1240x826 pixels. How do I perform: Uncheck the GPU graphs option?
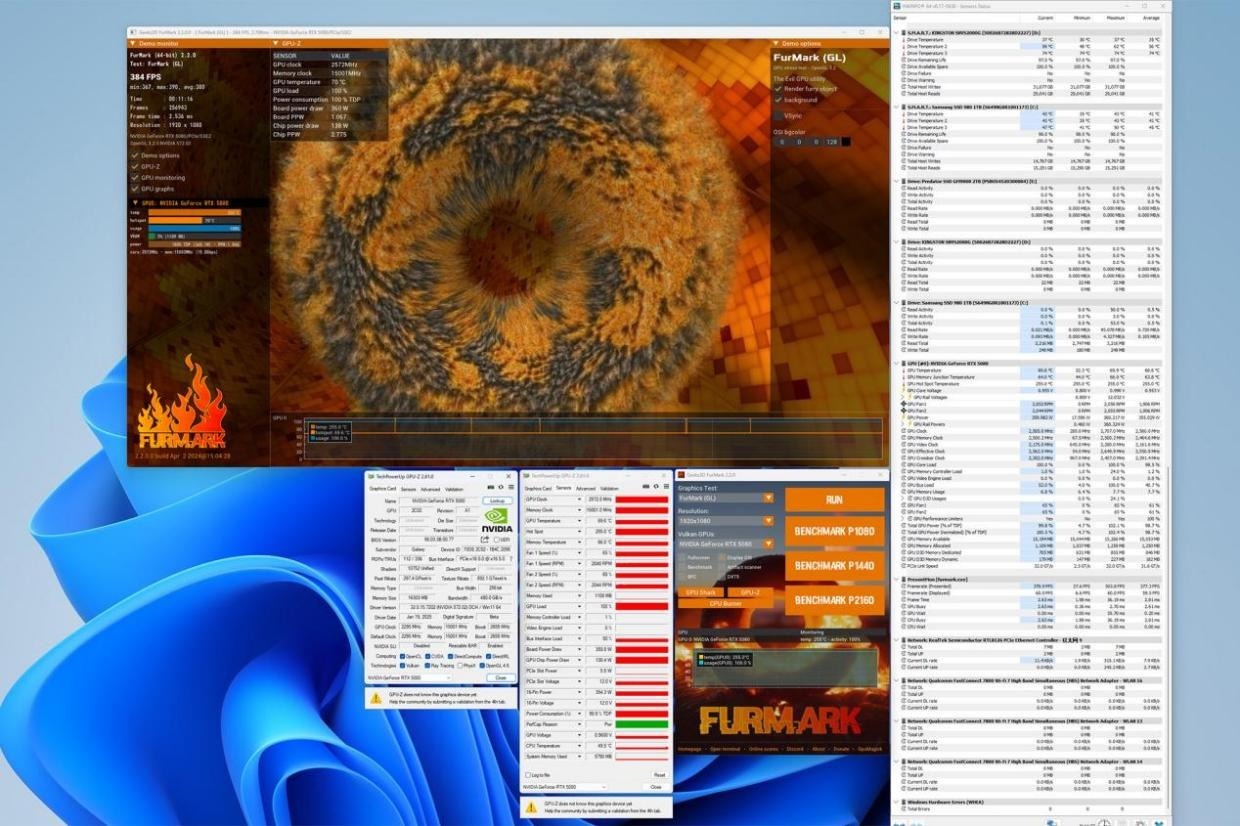[x=135, y=188]
